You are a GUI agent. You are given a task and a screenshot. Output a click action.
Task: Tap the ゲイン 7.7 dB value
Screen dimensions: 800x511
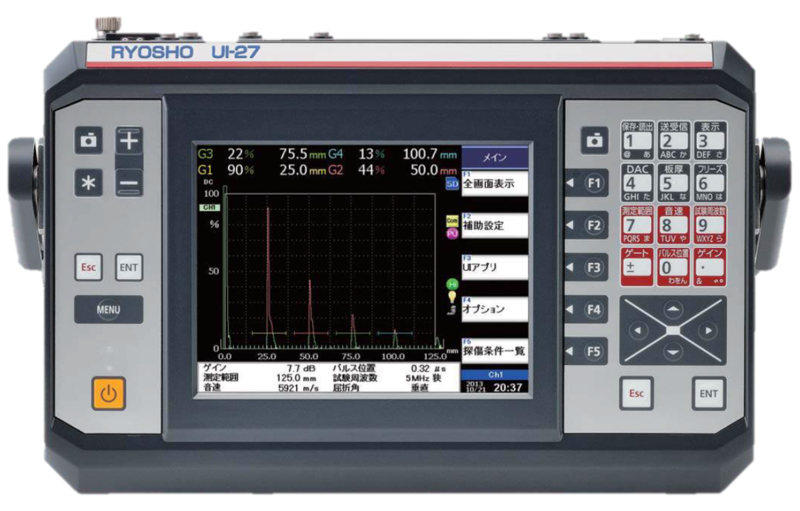[301, 368]
